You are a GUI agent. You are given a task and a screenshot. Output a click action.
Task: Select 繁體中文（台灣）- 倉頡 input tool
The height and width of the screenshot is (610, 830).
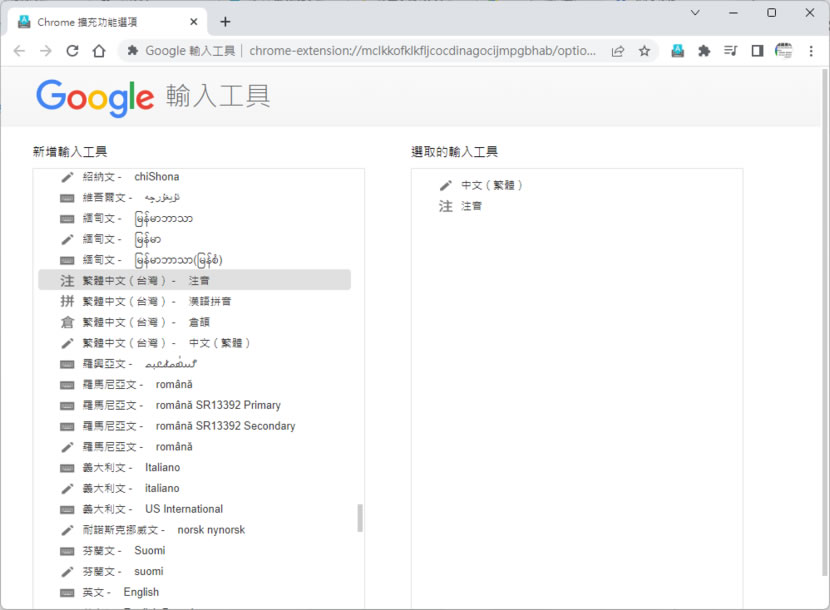click(x=195, y=322)
